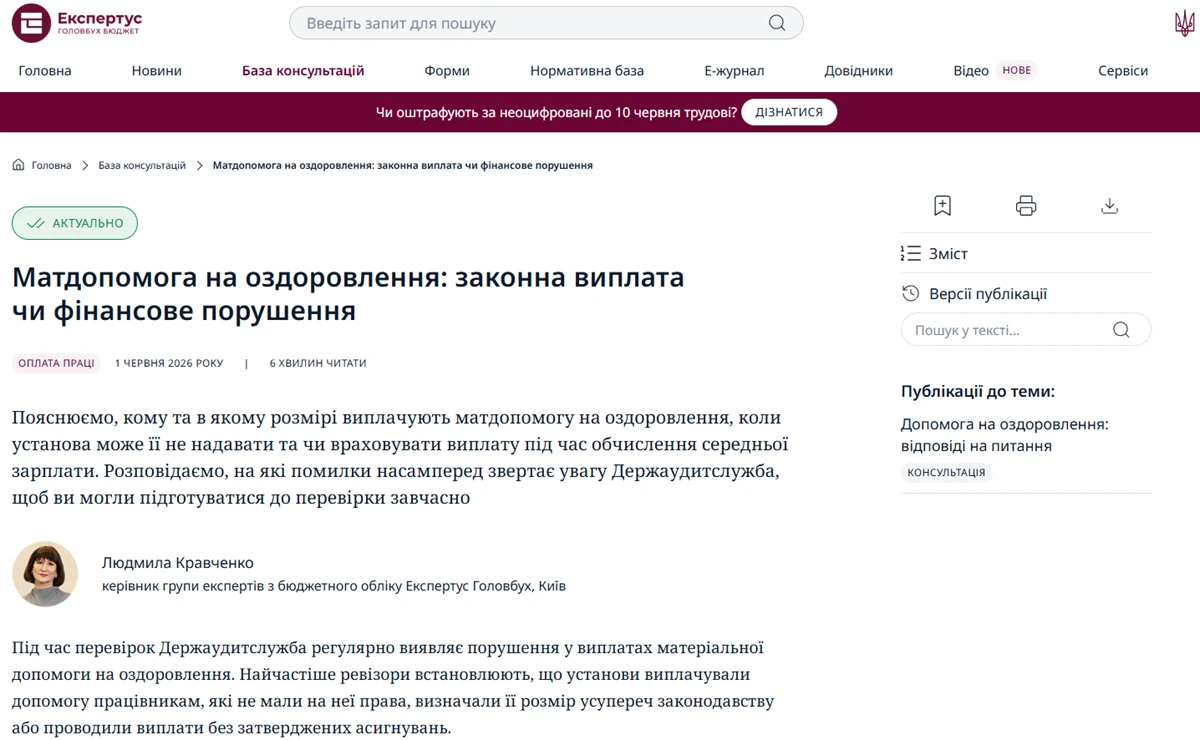
Task: Click the date 1 ЧЕРВНЯ 2026 РОКУ
Action: click(x=169, y=363)
